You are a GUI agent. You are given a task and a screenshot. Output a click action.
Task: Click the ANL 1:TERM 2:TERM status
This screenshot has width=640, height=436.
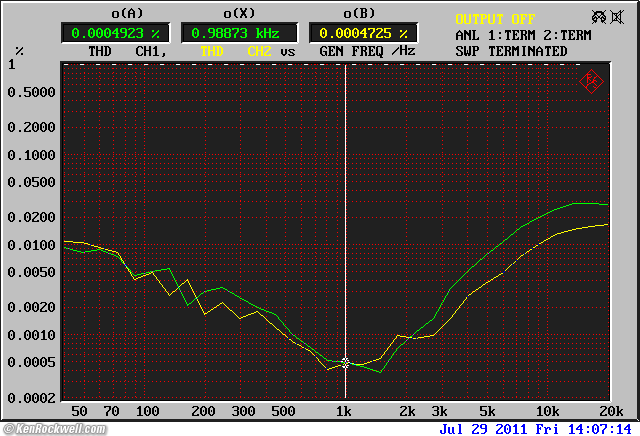coord(524,35)
